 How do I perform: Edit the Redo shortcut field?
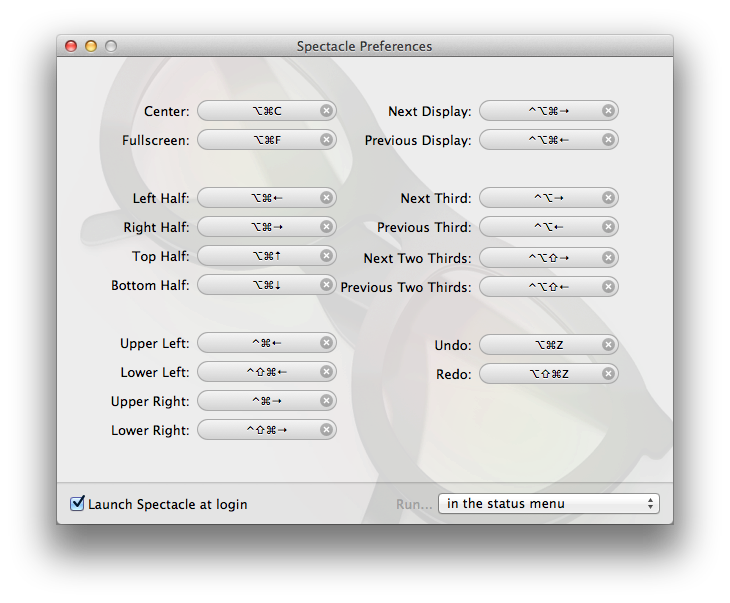pos(549,373)
